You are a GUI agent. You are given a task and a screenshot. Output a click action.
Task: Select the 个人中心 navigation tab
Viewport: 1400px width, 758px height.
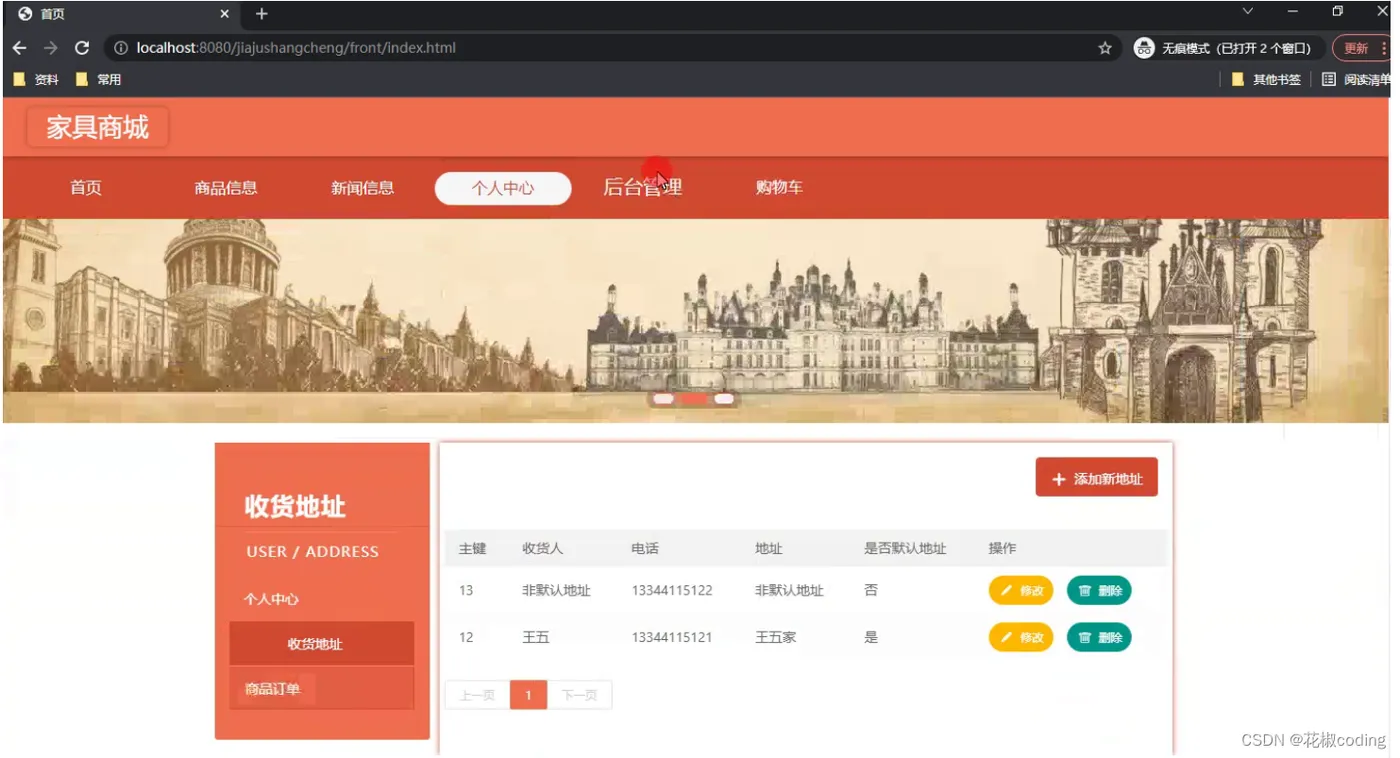point(503,188)
